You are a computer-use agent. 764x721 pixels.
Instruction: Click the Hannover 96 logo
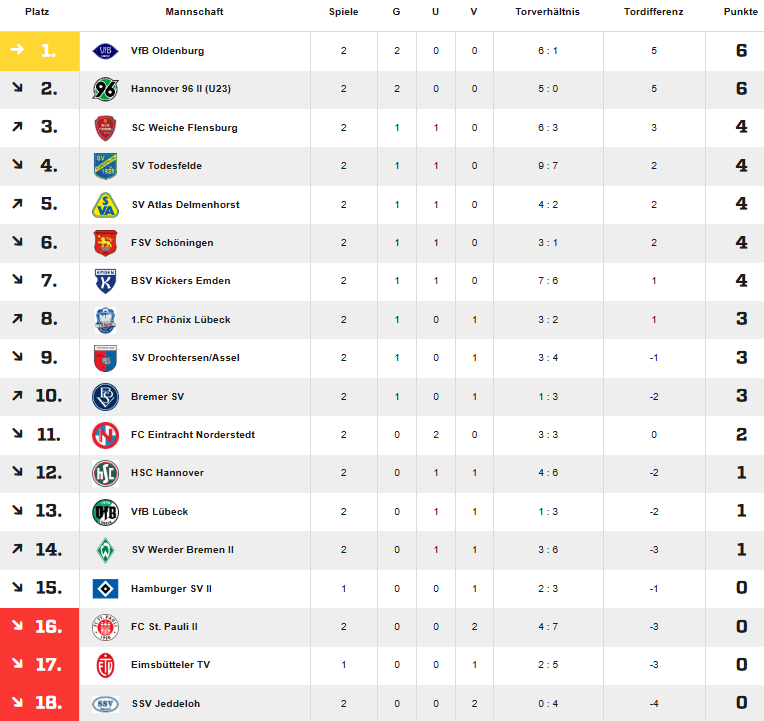pyautogui.click(x=105, y=89)
